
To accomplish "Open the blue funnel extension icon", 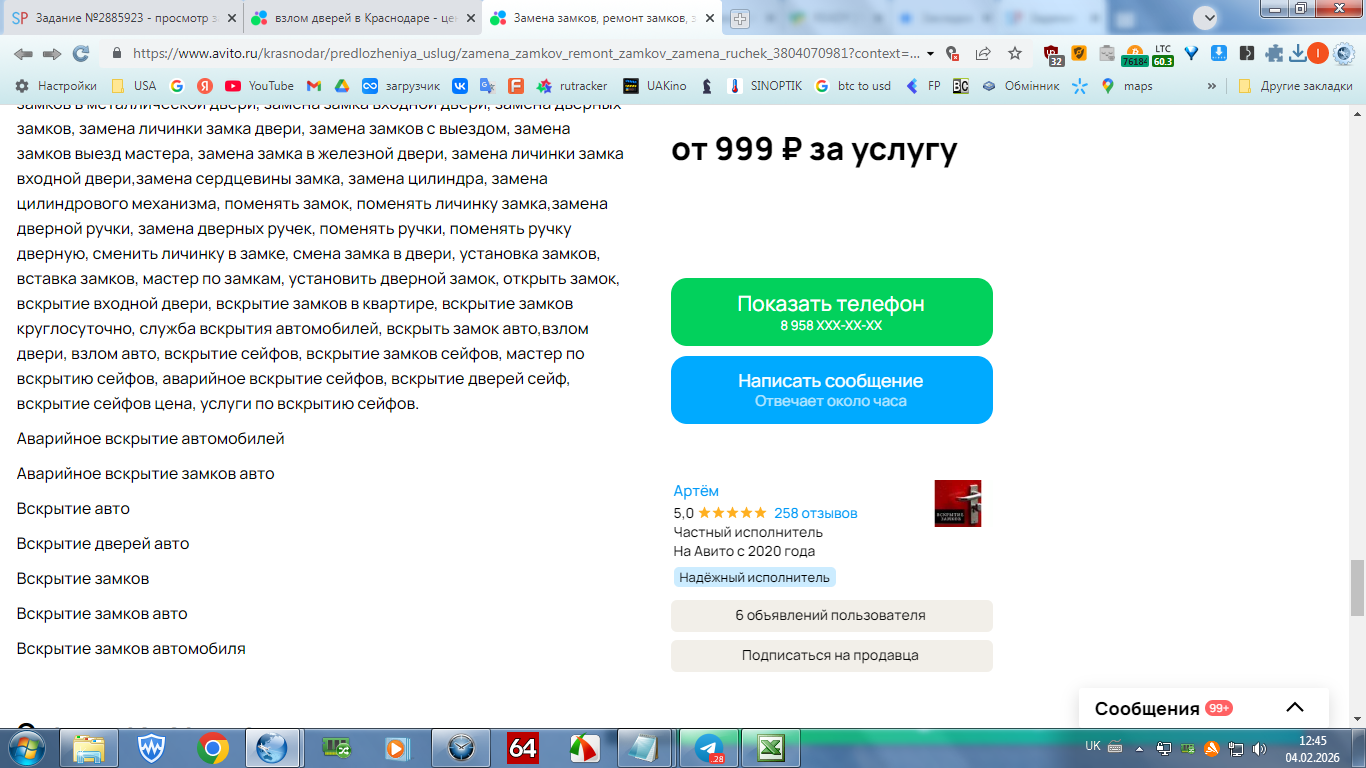I will coord(1191,54).
